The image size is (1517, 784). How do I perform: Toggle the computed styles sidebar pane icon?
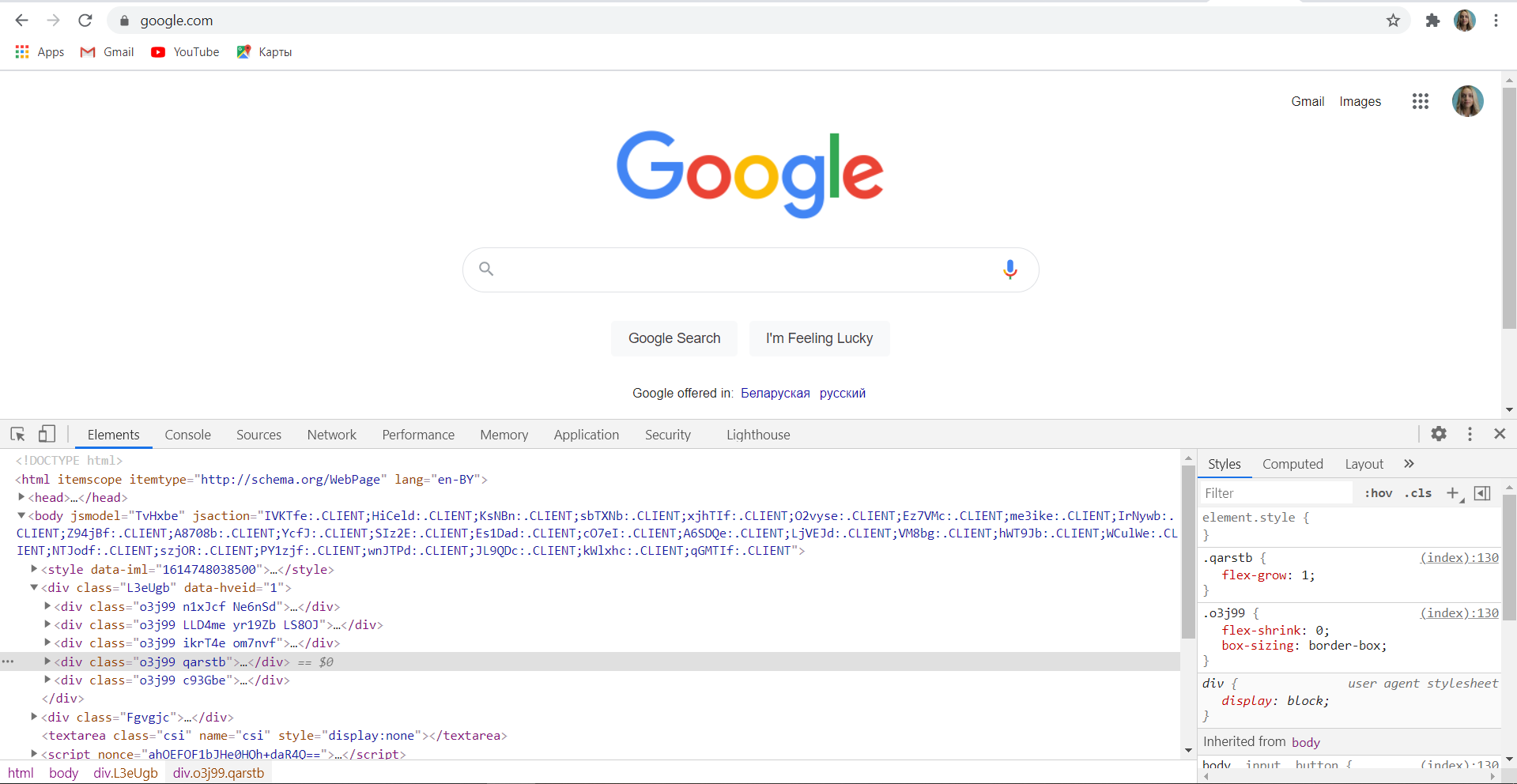(x=1482, y=493)
